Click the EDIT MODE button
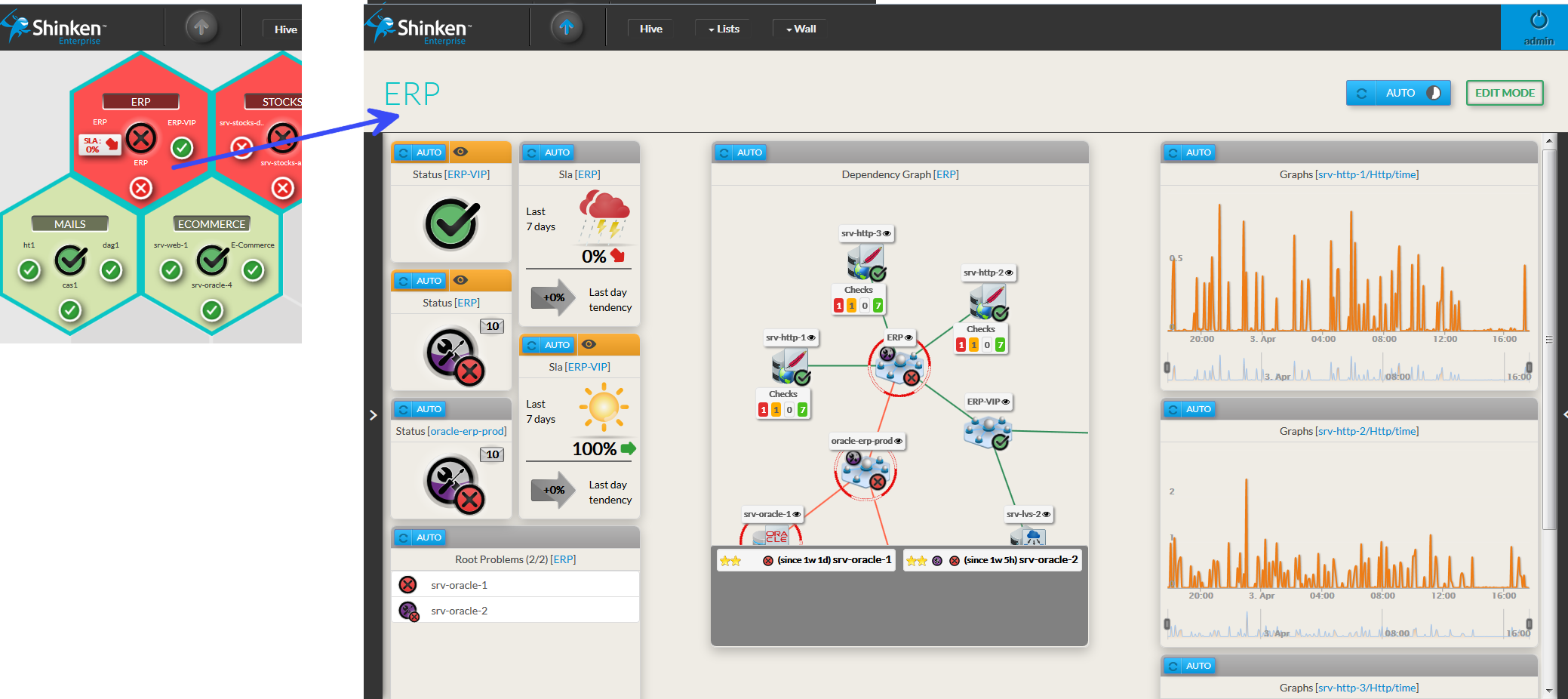Viewport: 1568px width, 699px height. pyautogui.click(x=1504, y=93)
